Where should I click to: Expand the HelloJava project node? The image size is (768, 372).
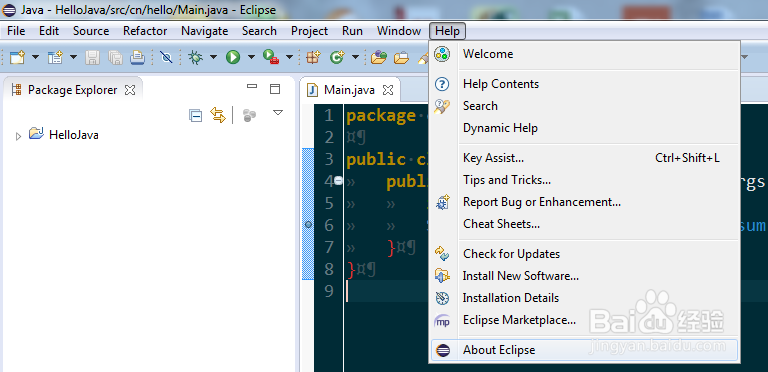tap(18, 136)
